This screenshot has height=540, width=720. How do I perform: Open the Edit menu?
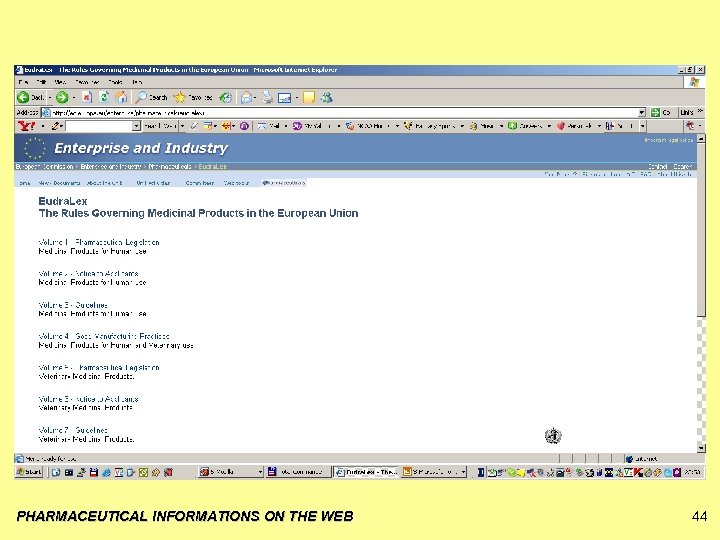41,82
